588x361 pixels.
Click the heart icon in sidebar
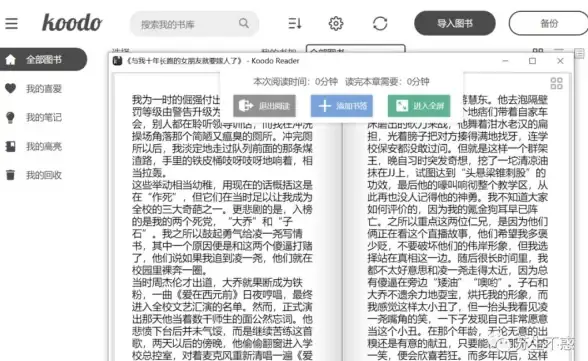pos(10,88)
